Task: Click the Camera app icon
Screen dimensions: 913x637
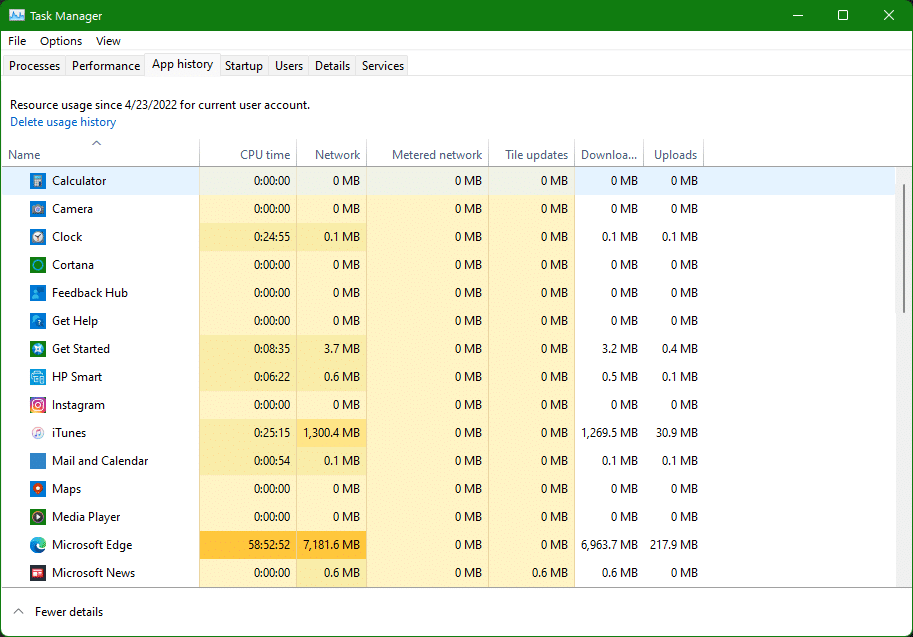Action: (38, 209)
